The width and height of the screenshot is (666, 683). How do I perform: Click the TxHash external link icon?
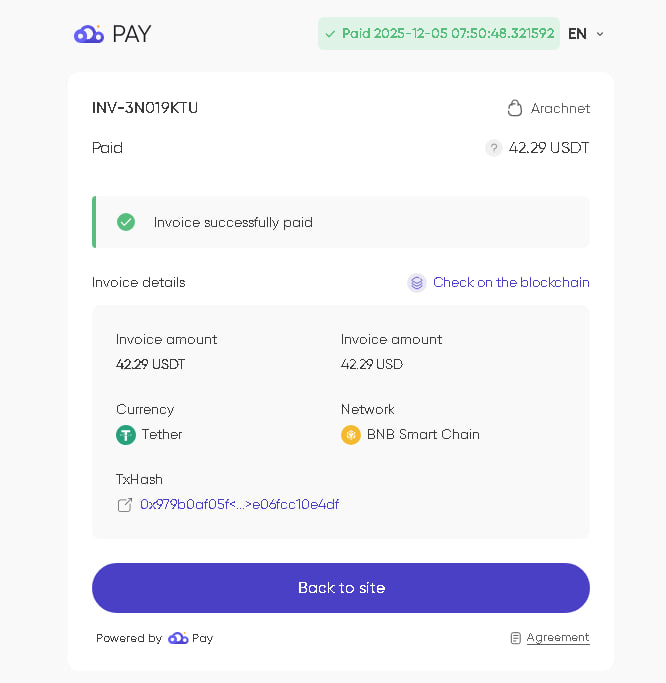coord(125,505)
